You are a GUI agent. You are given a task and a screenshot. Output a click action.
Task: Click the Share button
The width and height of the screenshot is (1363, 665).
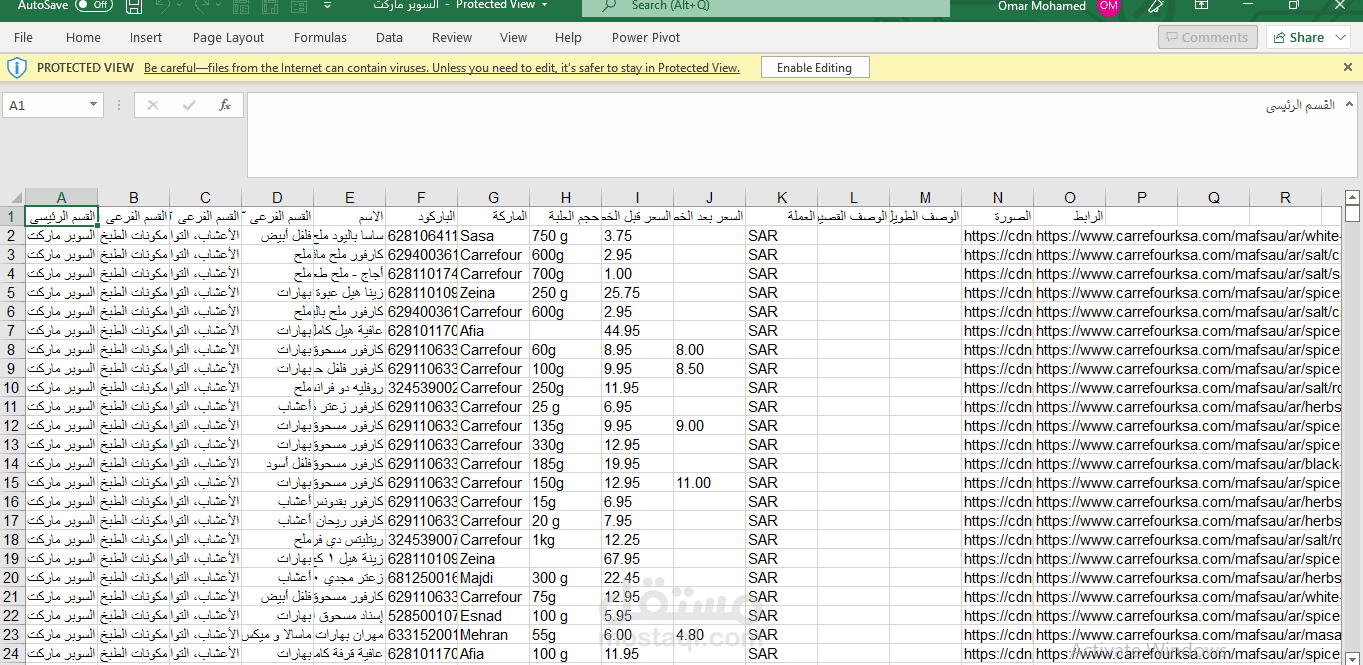click(x=1298, y=37)
